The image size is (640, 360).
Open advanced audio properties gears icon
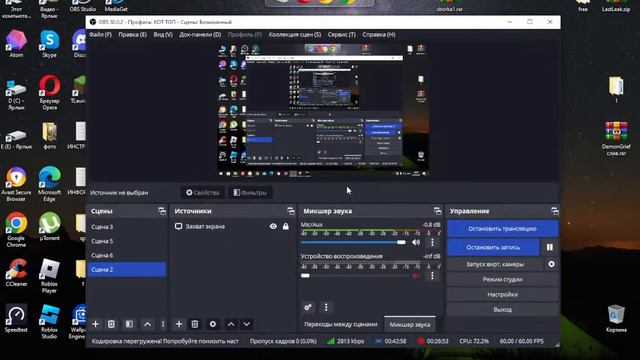coord(308,307)
